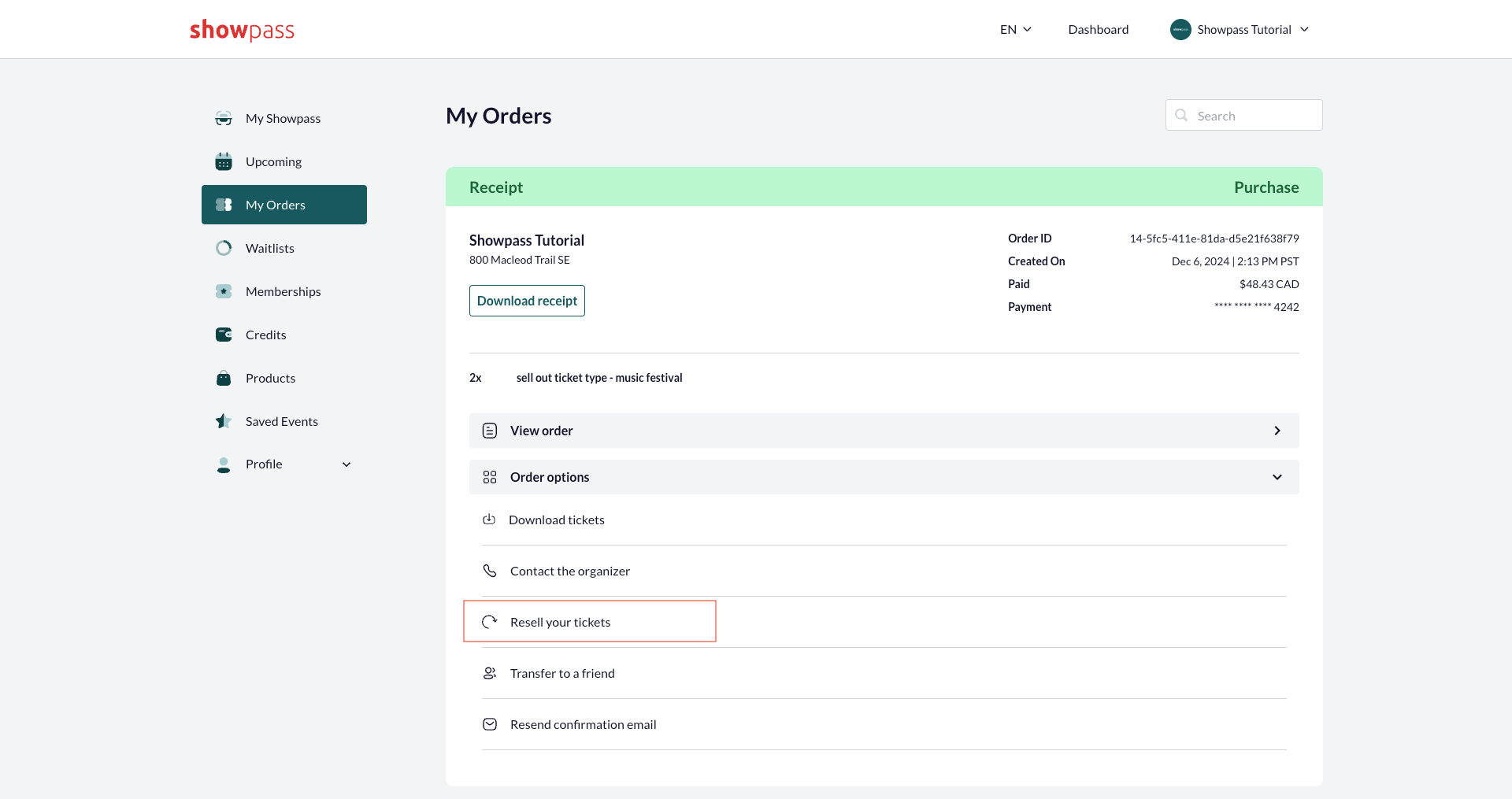Open View order via right chevron
The image size is (1512, 799).
(1277, 431)
